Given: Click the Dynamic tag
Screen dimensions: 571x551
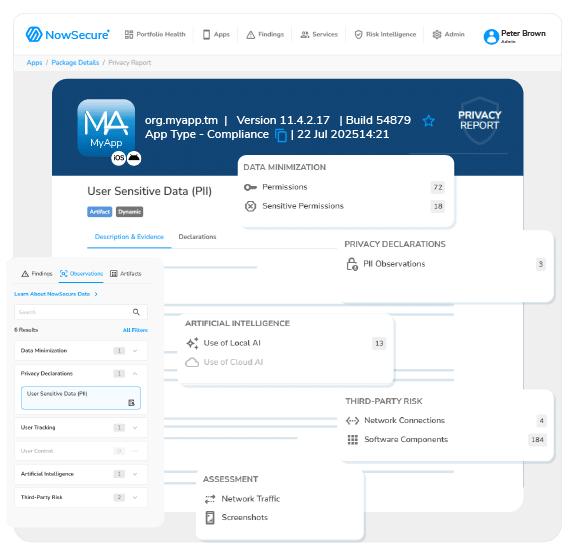Looking at the screenshot, I should pyautogui.click(x=129, y=212).
